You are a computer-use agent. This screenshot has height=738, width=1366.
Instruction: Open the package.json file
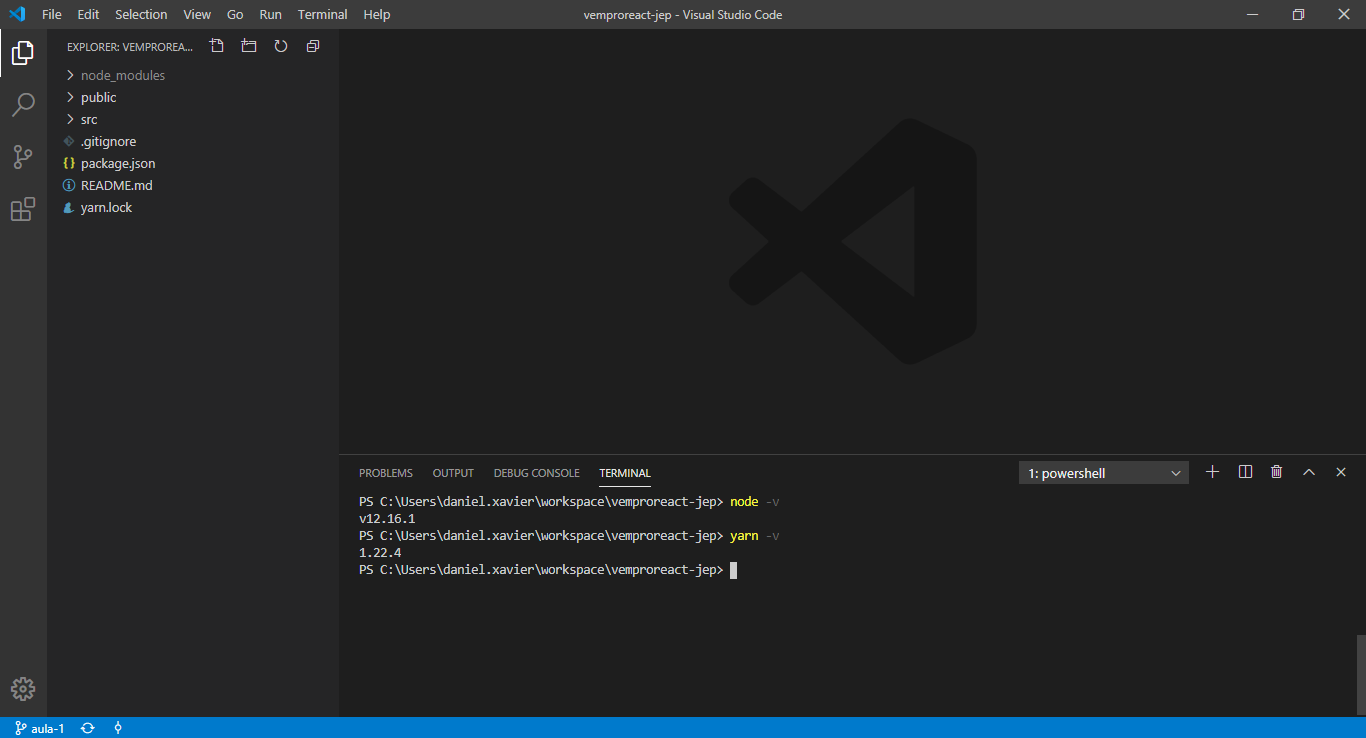[x=193, y=163]
